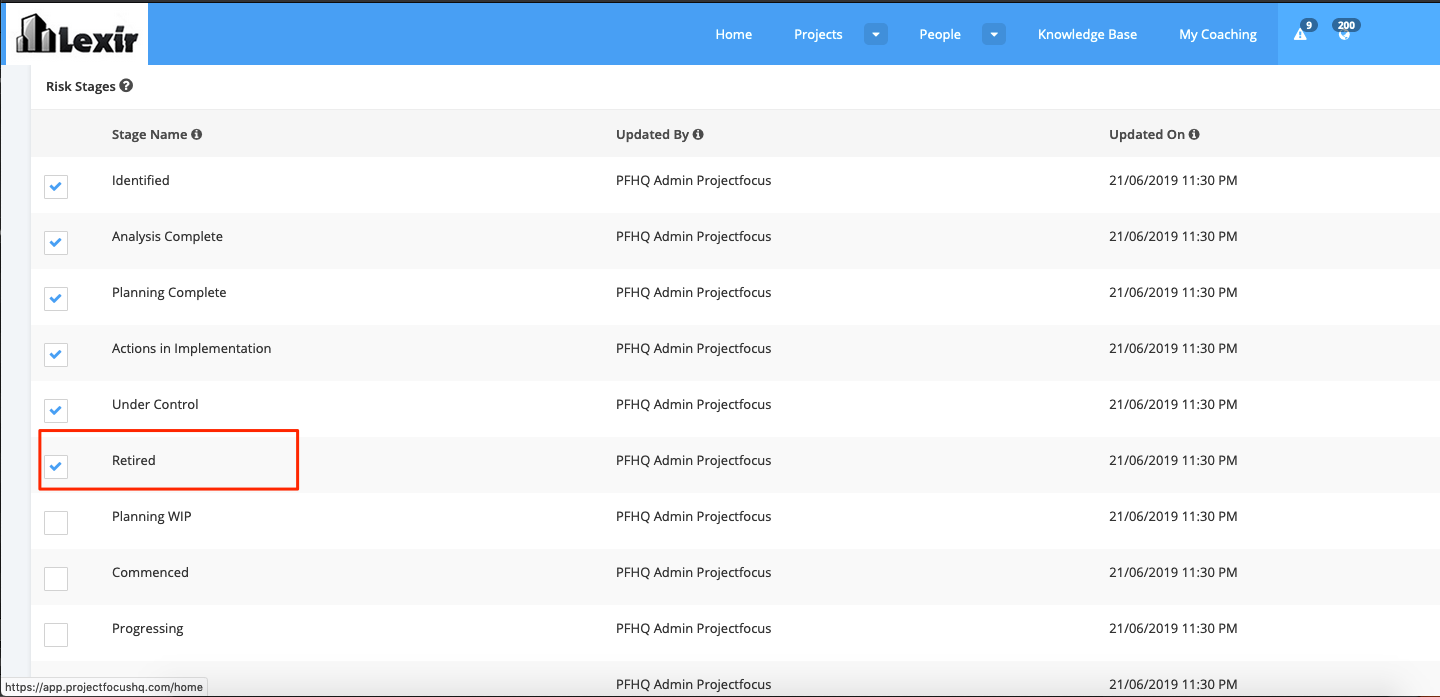Select the Commenced stage name

click(150, 572)
